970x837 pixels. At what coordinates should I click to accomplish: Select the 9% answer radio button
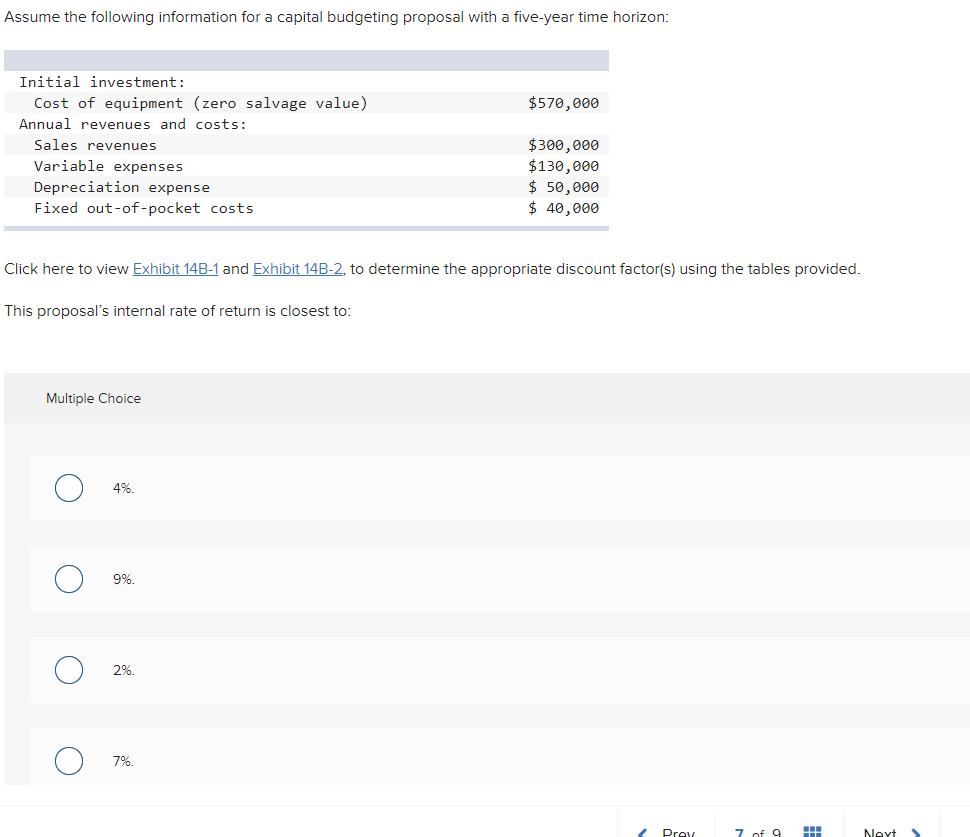click(69, 579)
